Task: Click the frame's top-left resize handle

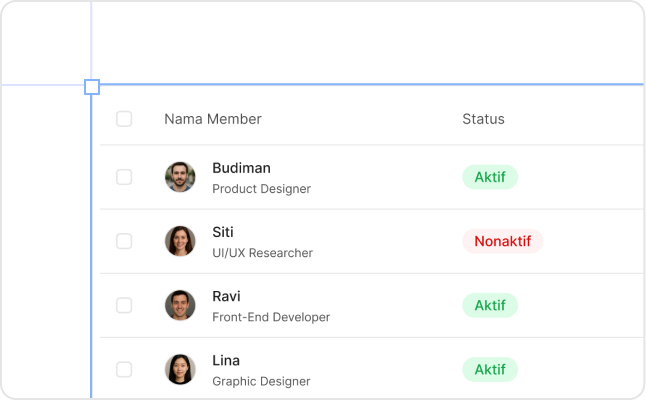Action: coord(92,87)
